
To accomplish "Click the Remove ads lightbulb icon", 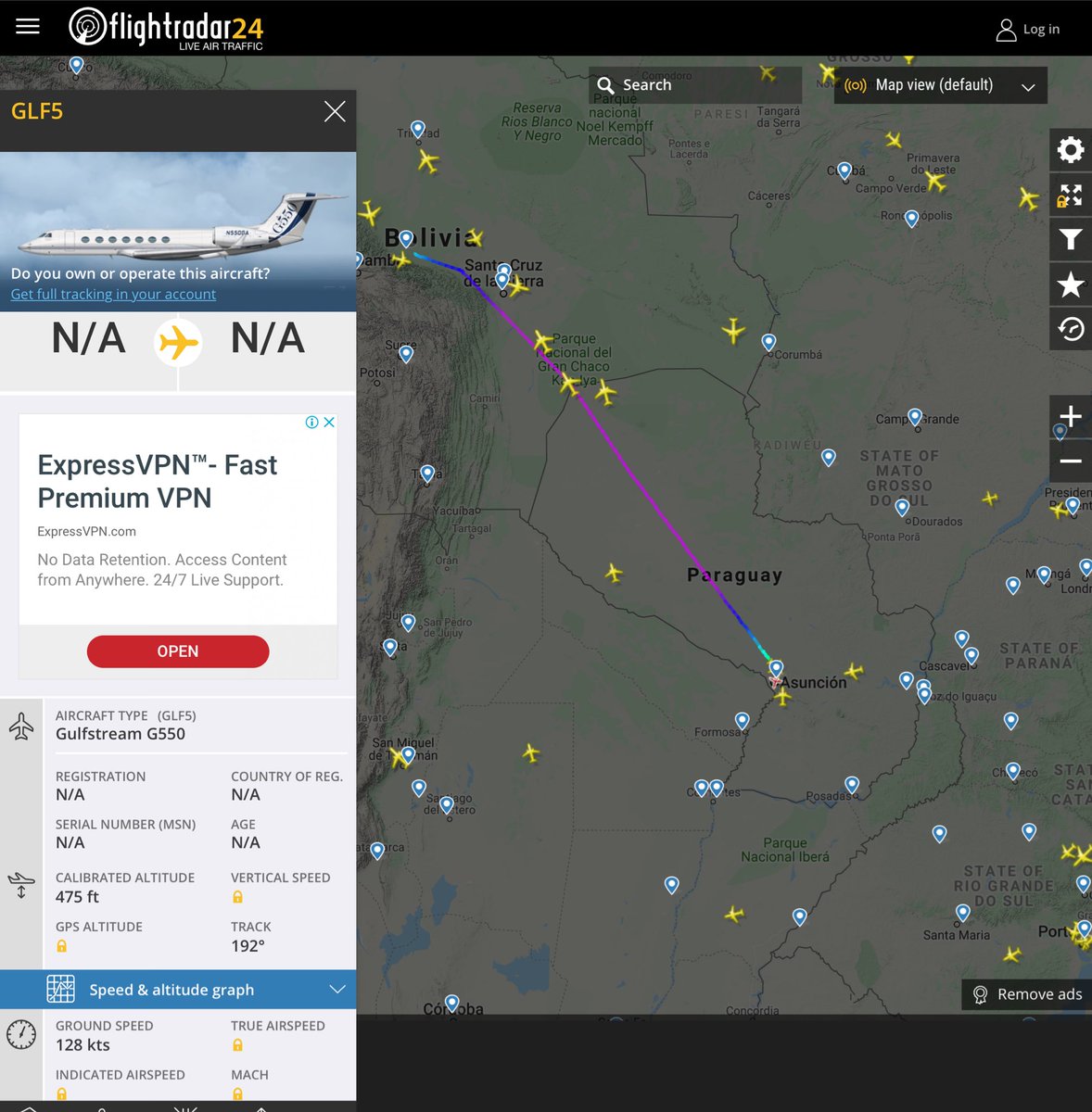I will point(980,994).
